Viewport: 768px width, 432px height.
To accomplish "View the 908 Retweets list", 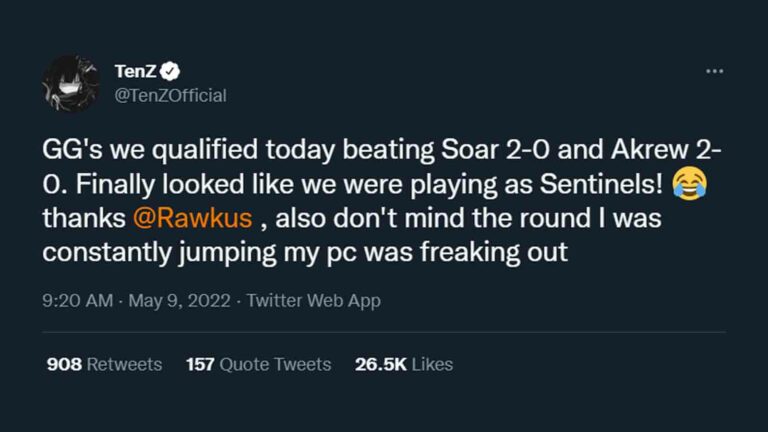I will coord(104,364).
